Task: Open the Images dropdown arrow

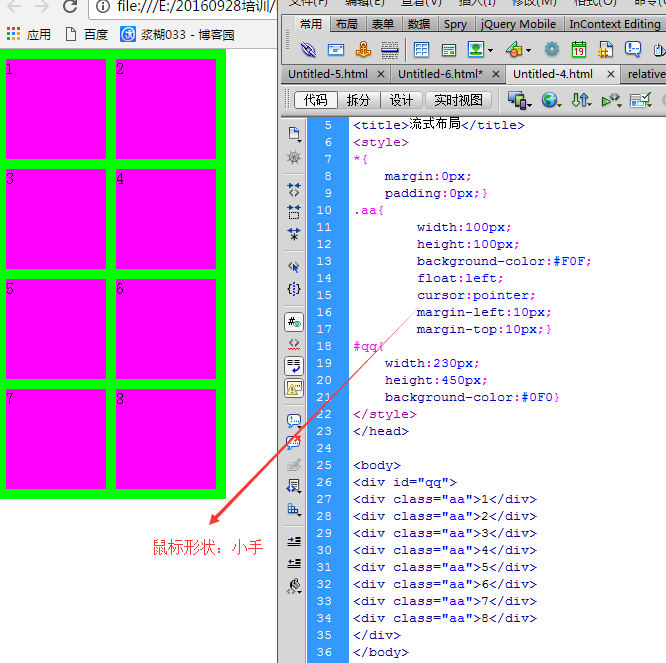Action: [491, 51]
